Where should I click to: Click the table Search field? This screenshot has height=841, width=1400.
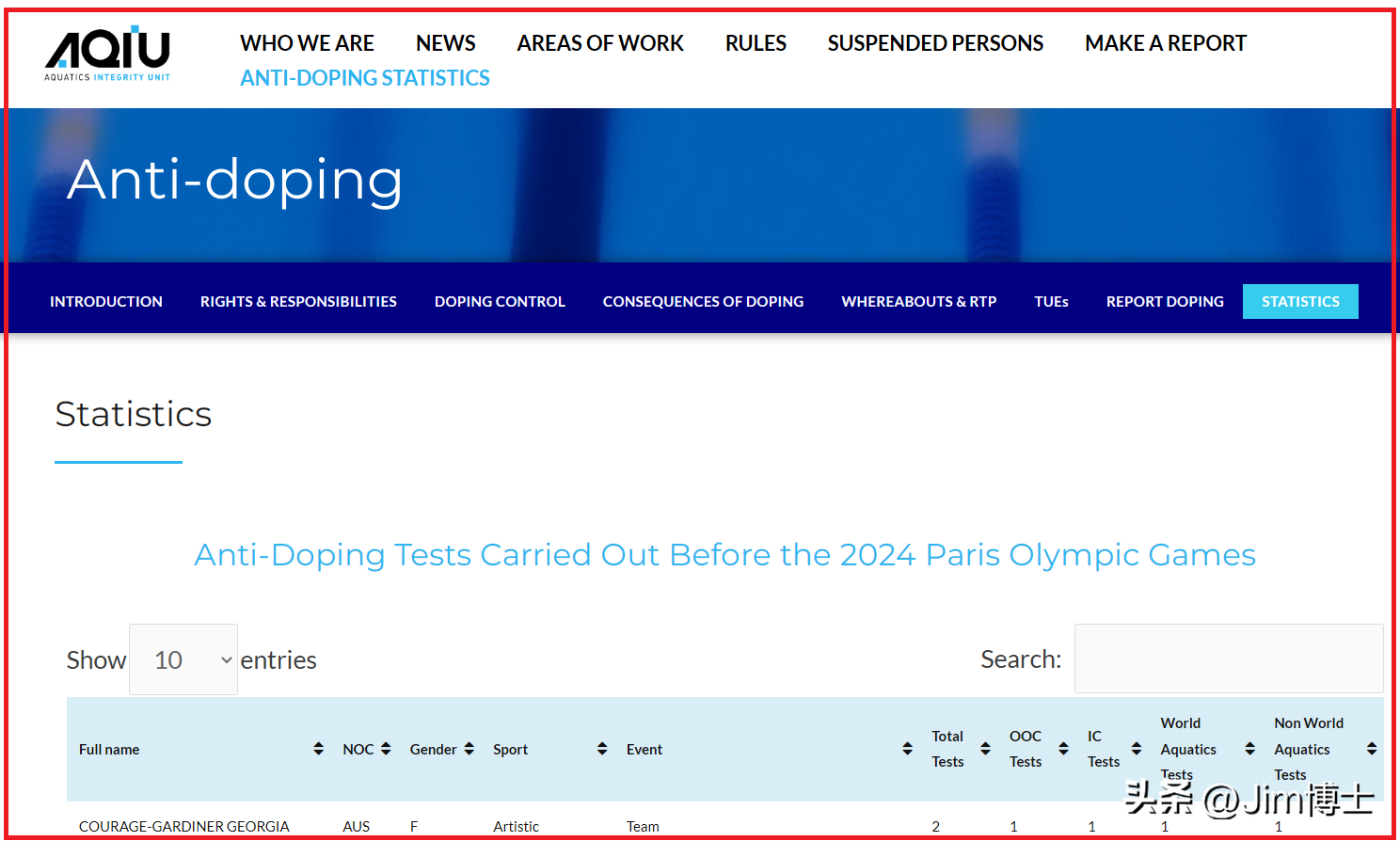1228,659
